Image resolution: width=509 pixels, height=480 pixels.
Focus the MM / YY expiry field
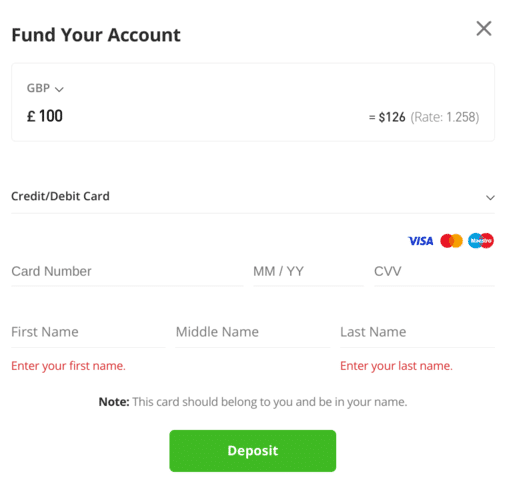(x=308, y=272)
